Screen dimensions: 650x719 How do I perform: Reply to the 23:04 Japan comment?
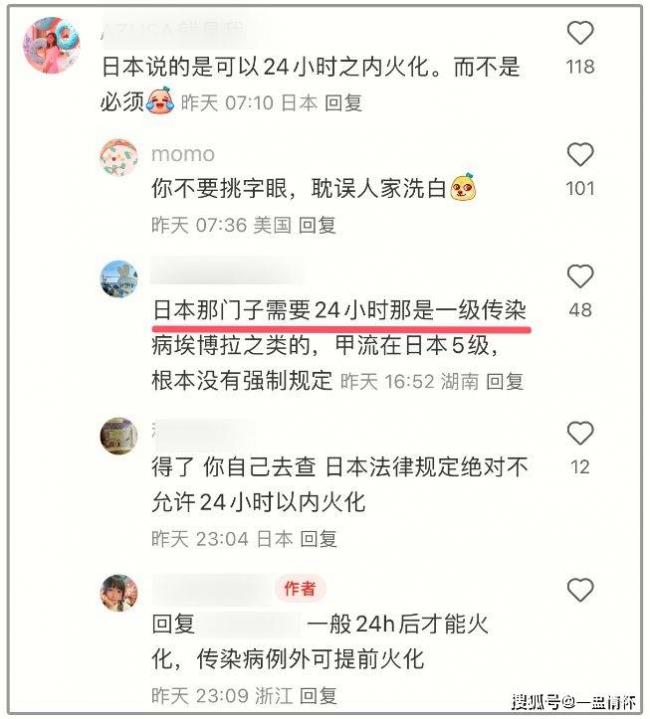[x=319, y=539]
